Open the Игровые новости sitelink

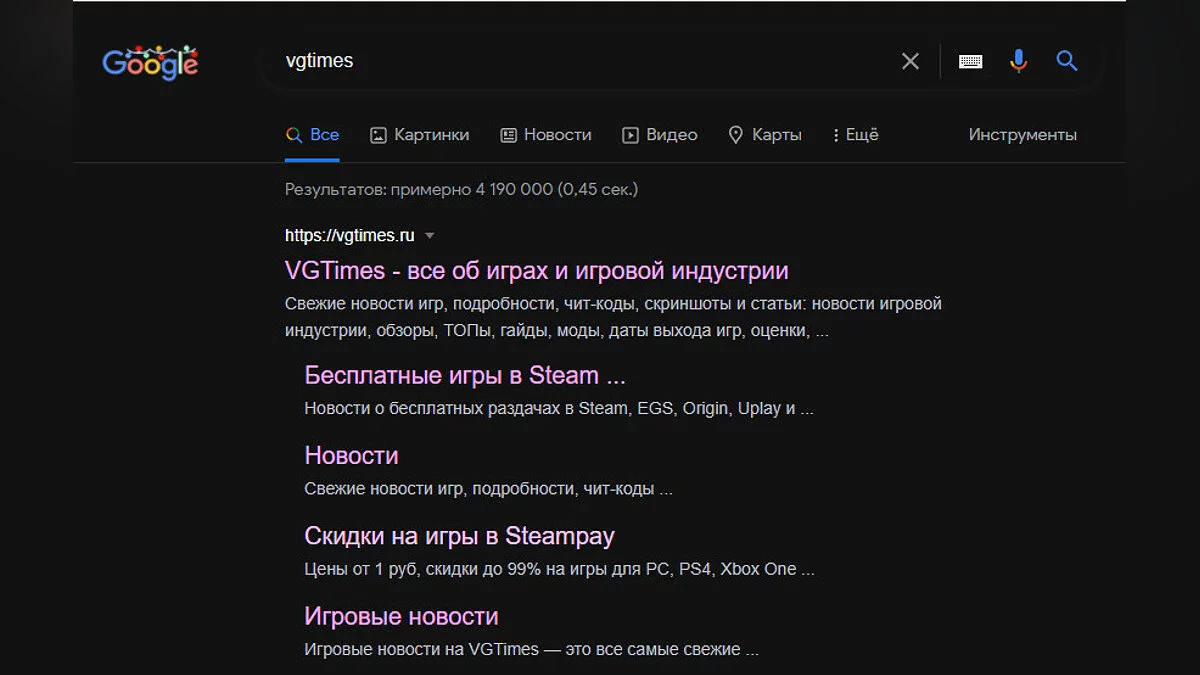tap(401, 616)
